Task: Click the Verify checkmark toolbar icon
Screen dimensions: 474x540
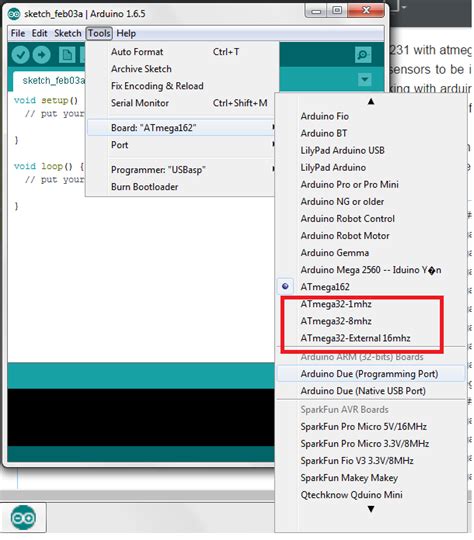Action: pos(21,55)
